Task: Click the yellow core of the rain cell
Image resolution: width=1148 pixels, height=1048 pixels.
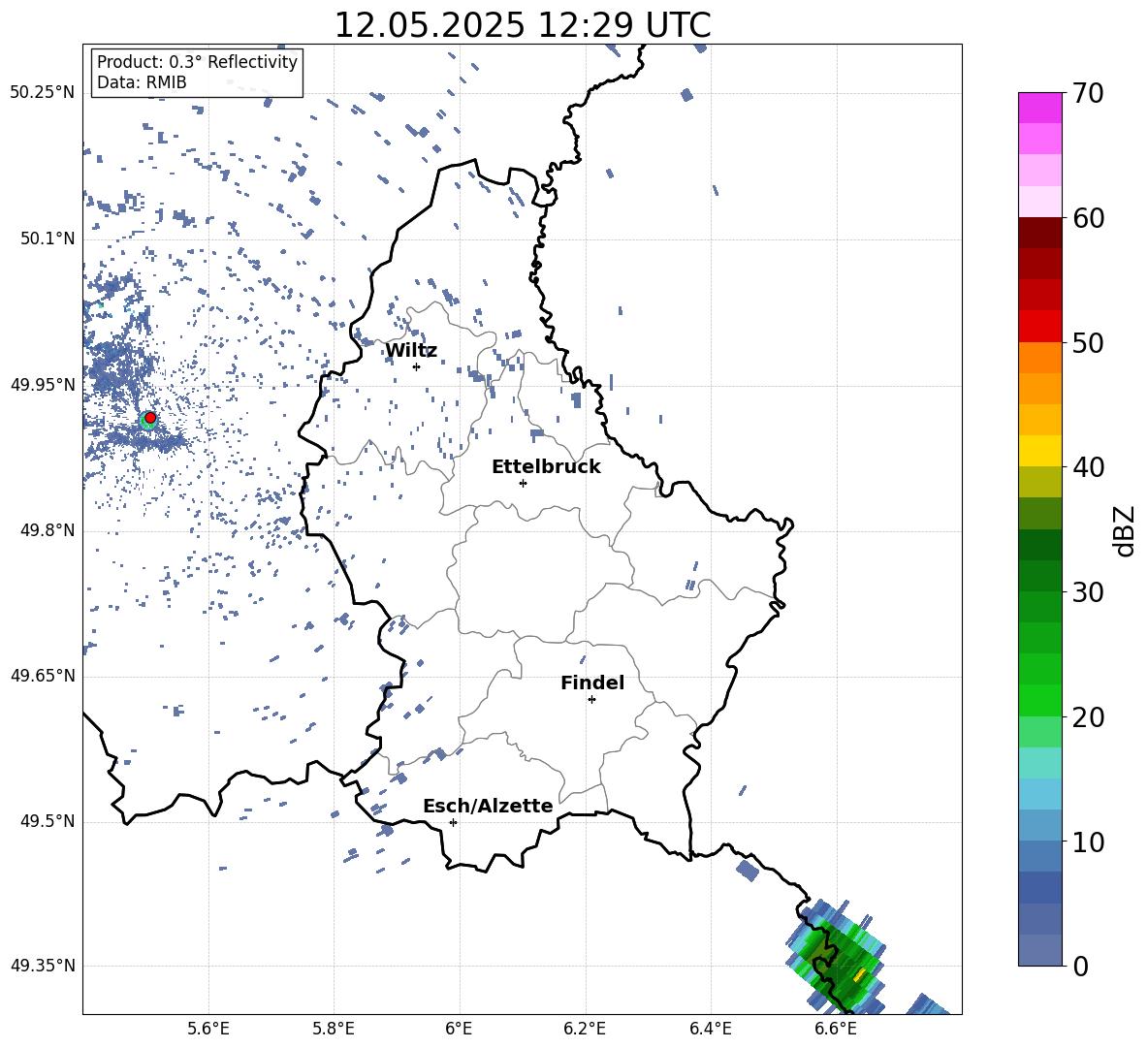Action: click(x=860, y=975)
